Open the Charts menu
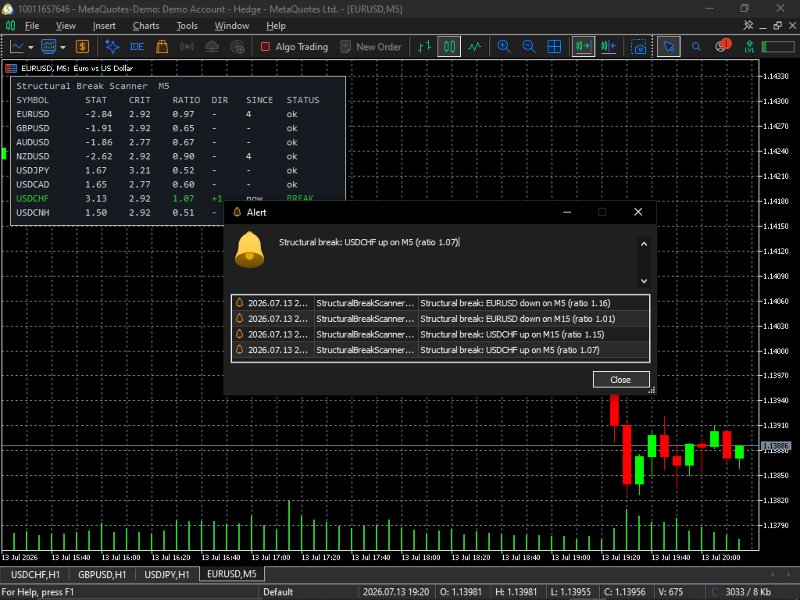Viewport: 800px width, 600px height. [146, 26]
